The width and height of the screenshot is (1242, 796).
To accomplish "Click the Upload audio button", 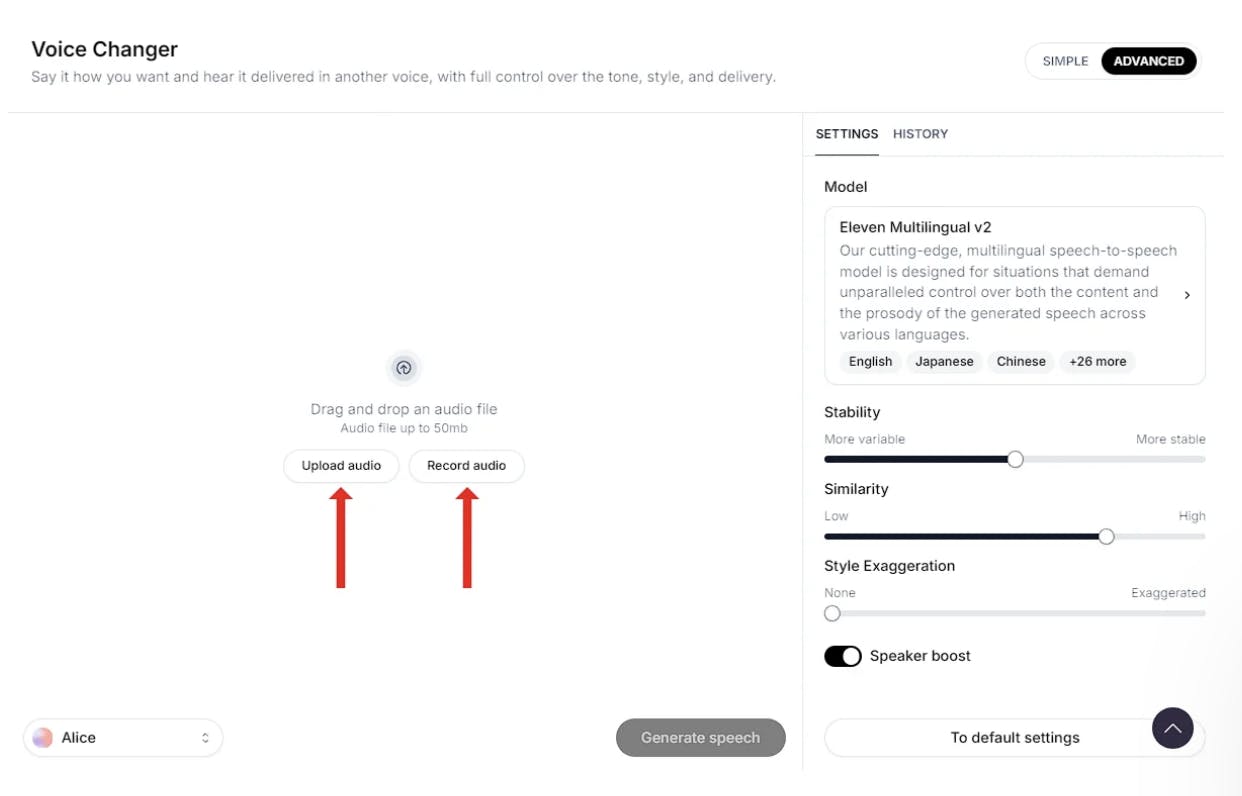I will coord(341,466).
